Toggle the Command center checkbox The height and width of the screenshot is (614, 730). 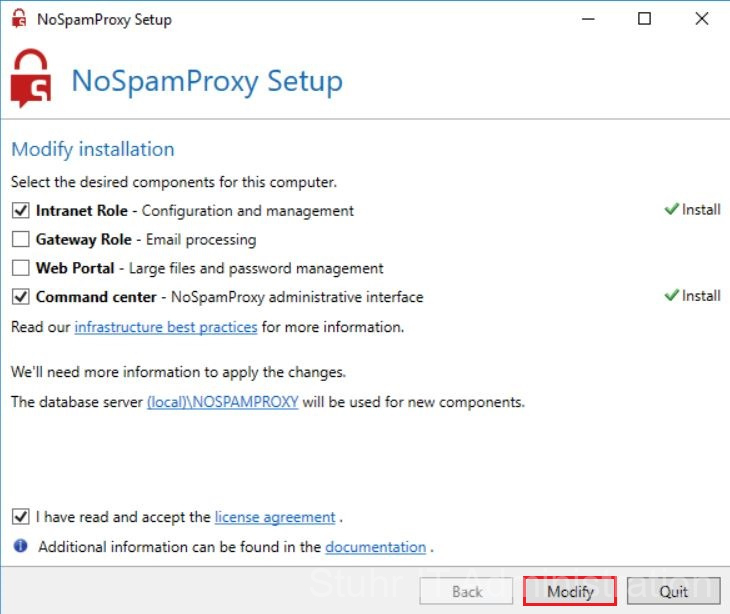pos(20,297)
